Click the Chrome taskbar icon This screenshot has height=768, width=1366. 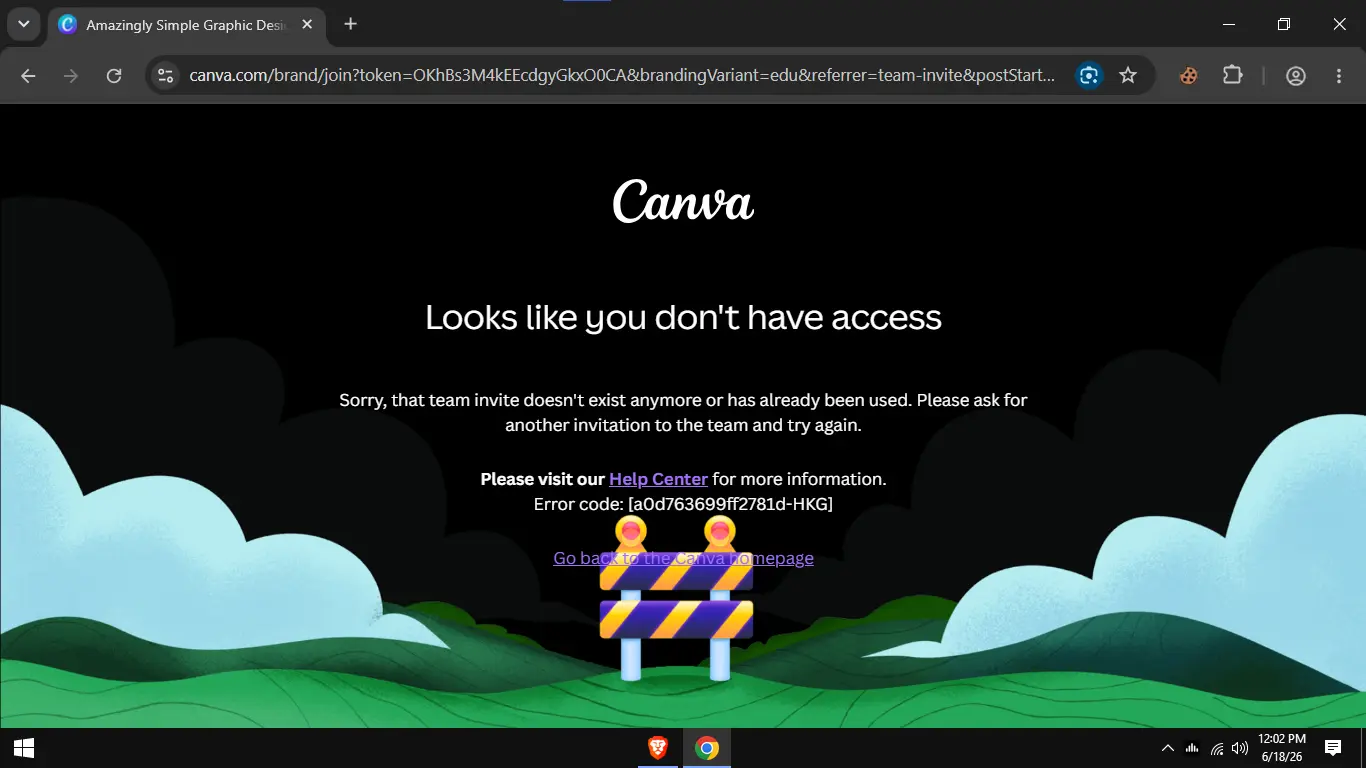[x=707, y=747]
